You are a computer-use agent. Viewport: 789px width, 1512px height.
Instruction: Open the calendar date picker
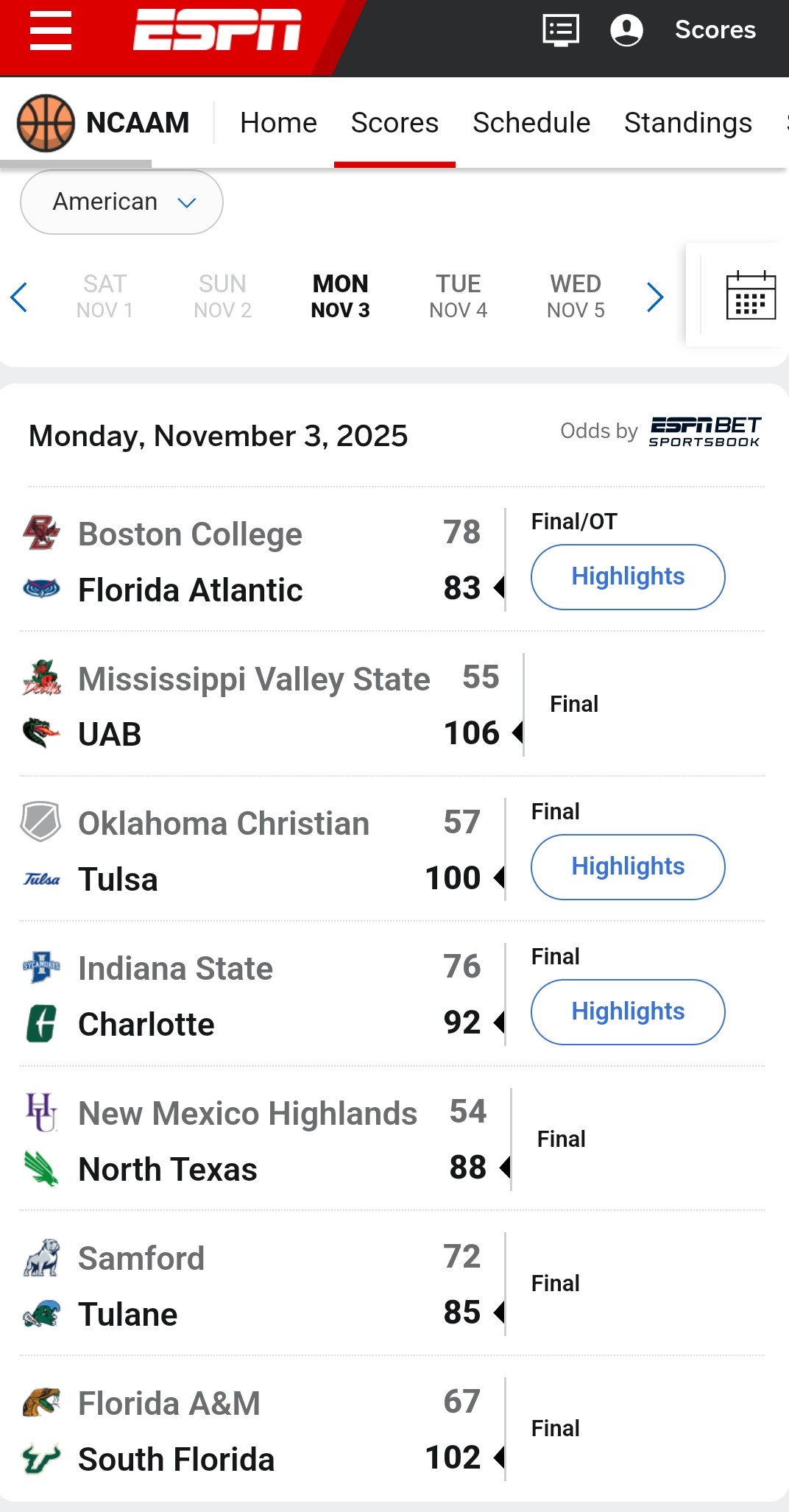click(750, 296)
